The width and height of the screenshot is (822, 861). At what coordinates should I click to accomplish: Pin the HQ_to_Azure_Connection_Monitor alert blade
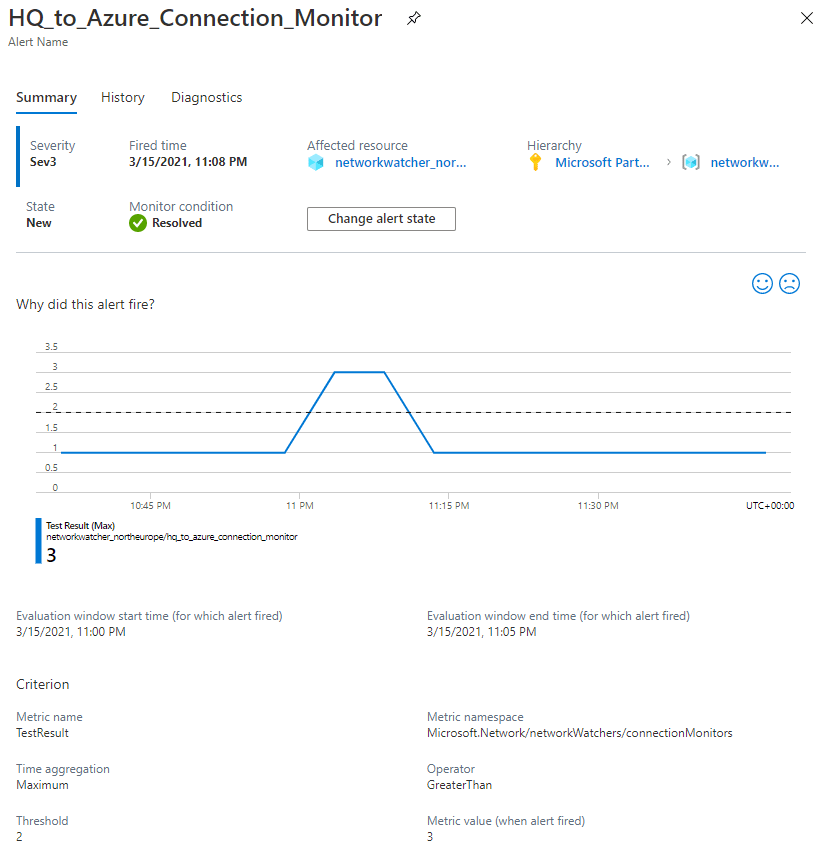click(413, 19)
